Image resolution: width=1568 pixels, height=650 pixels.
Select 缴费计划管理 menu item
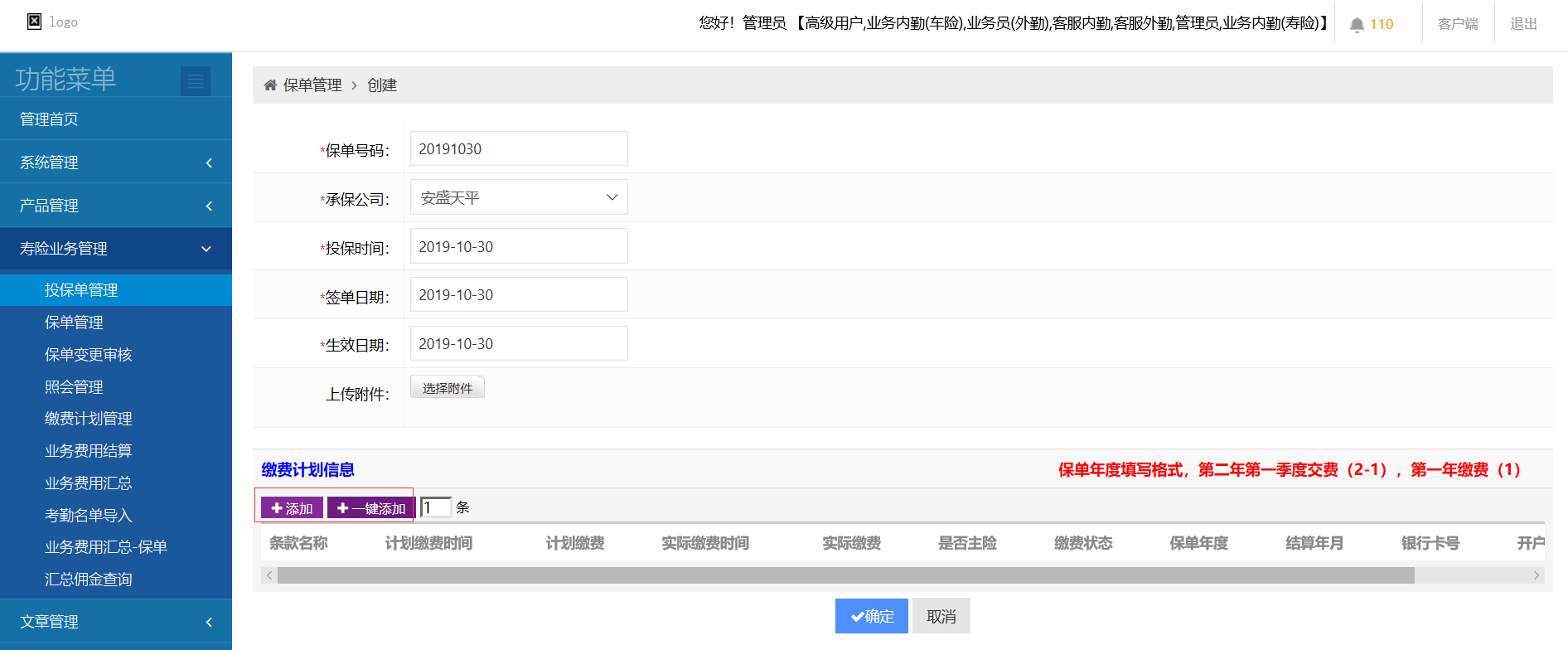click(89, 419)
